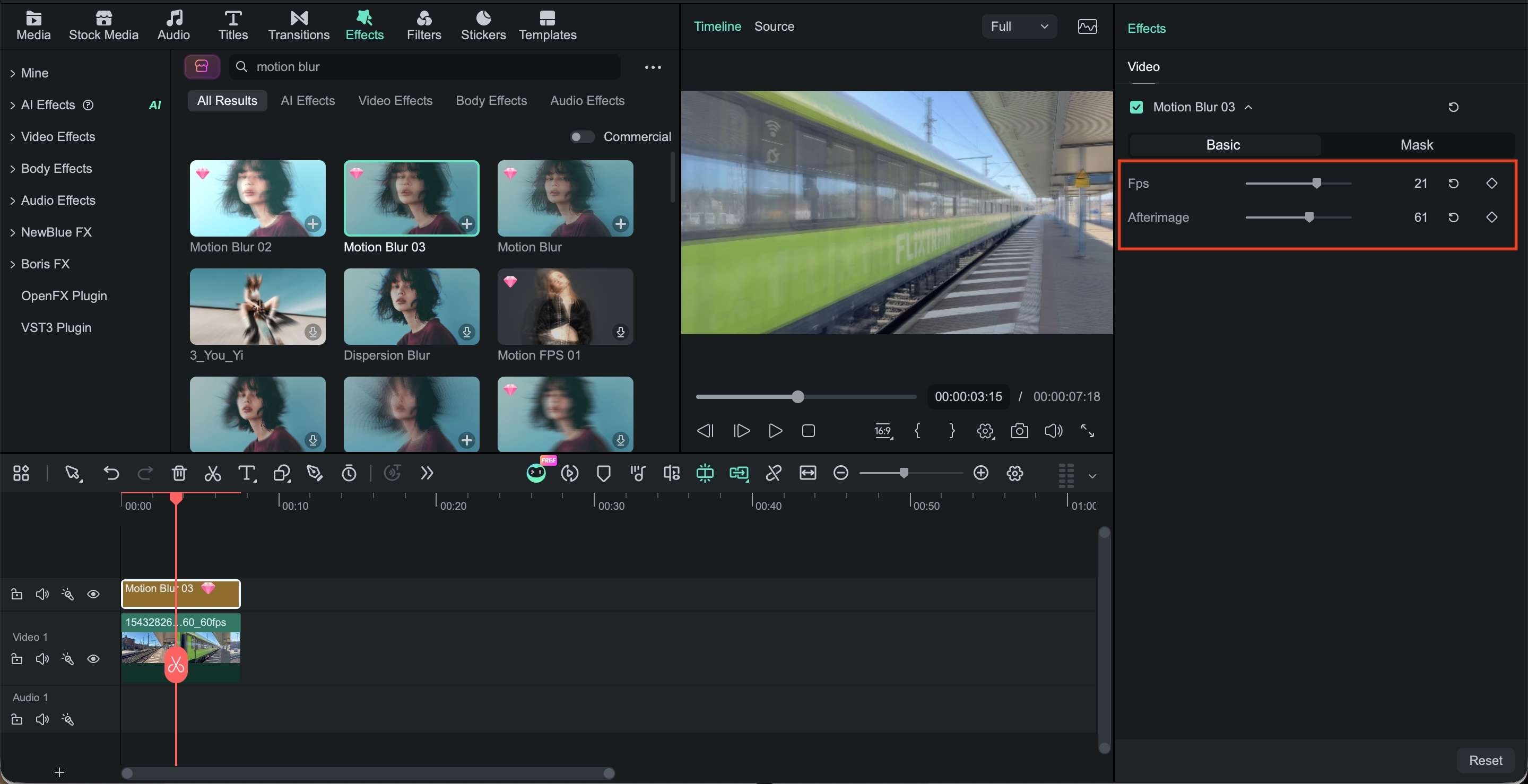Screen dimensions: 1528x784
Task: Click the motion blur search field
Action: pos(424,67)
